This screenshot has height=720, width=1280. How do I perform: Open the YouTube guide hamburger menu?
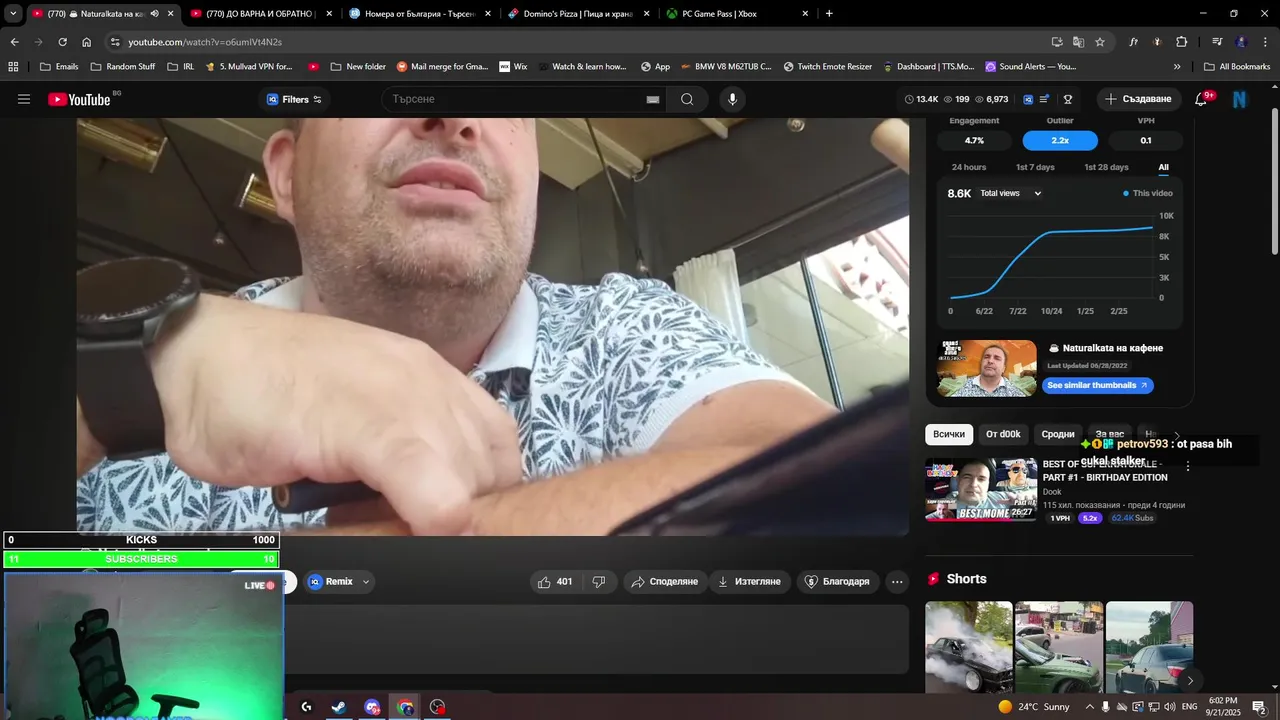pyautogui.click(x=24, y=99)
